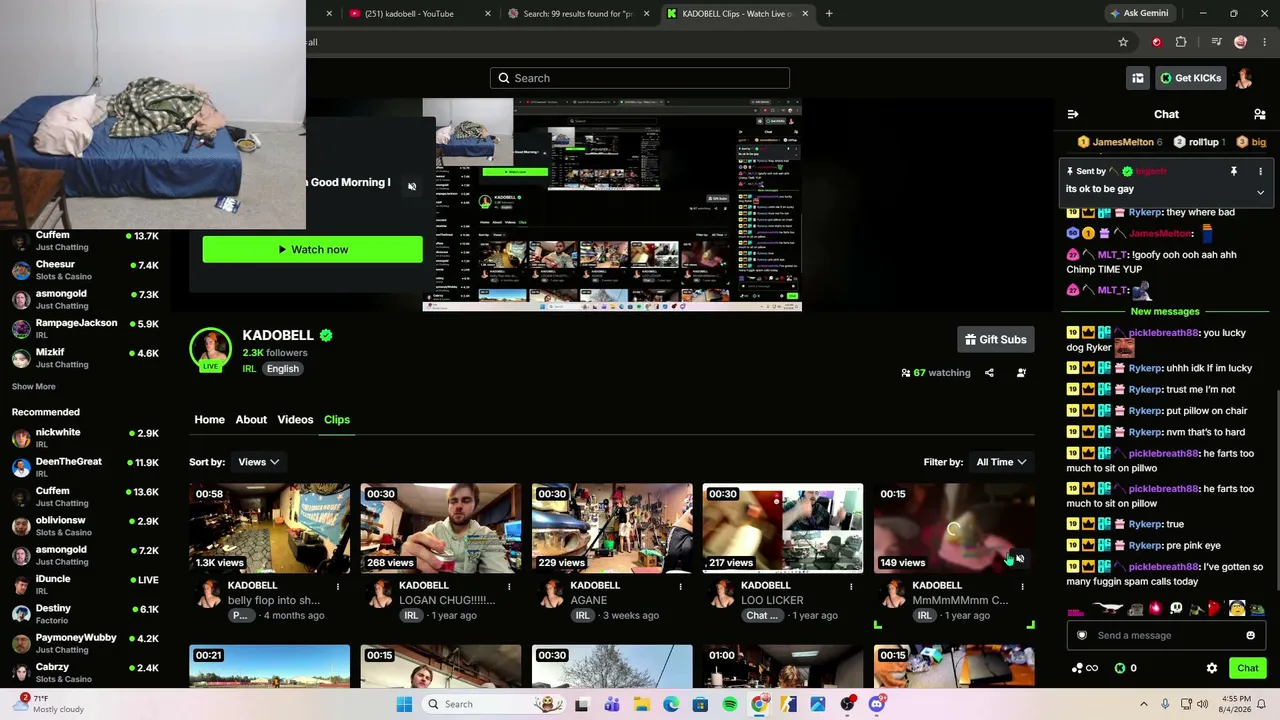Screen dimensions: 1280x720
Task: Collapse the chat panel with the arrow icon
Action: point(1073,114)
